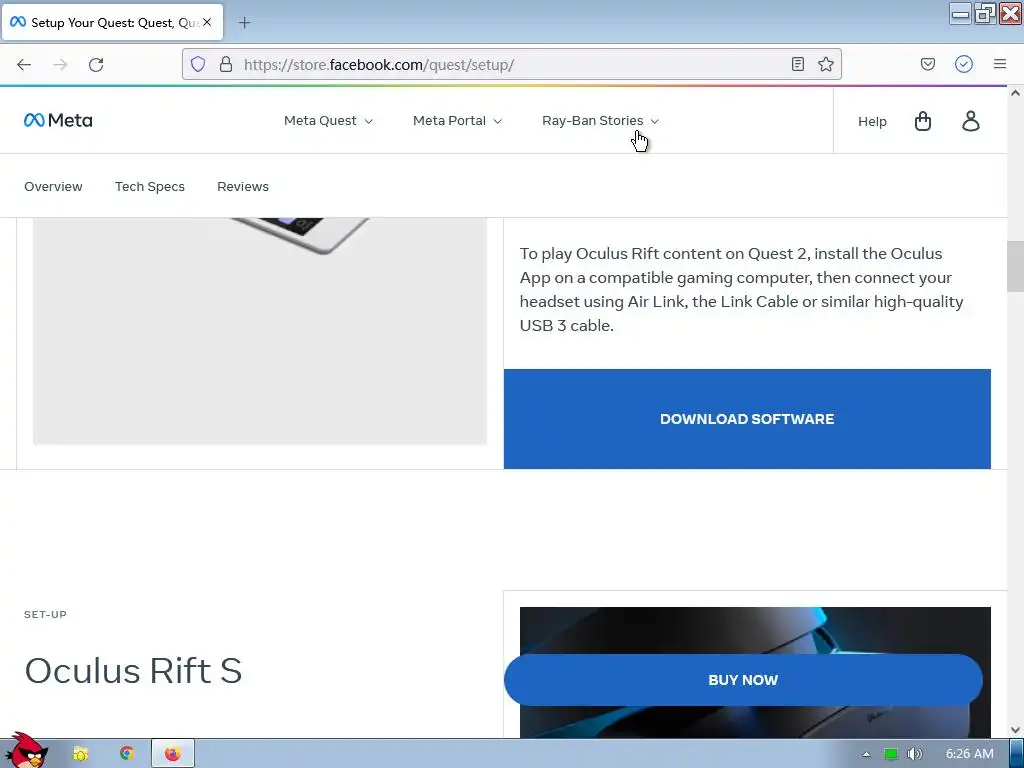Click the page scrollbar thumb
1024x768 pixels.
pyautogui.click(x=1016, y=266)
